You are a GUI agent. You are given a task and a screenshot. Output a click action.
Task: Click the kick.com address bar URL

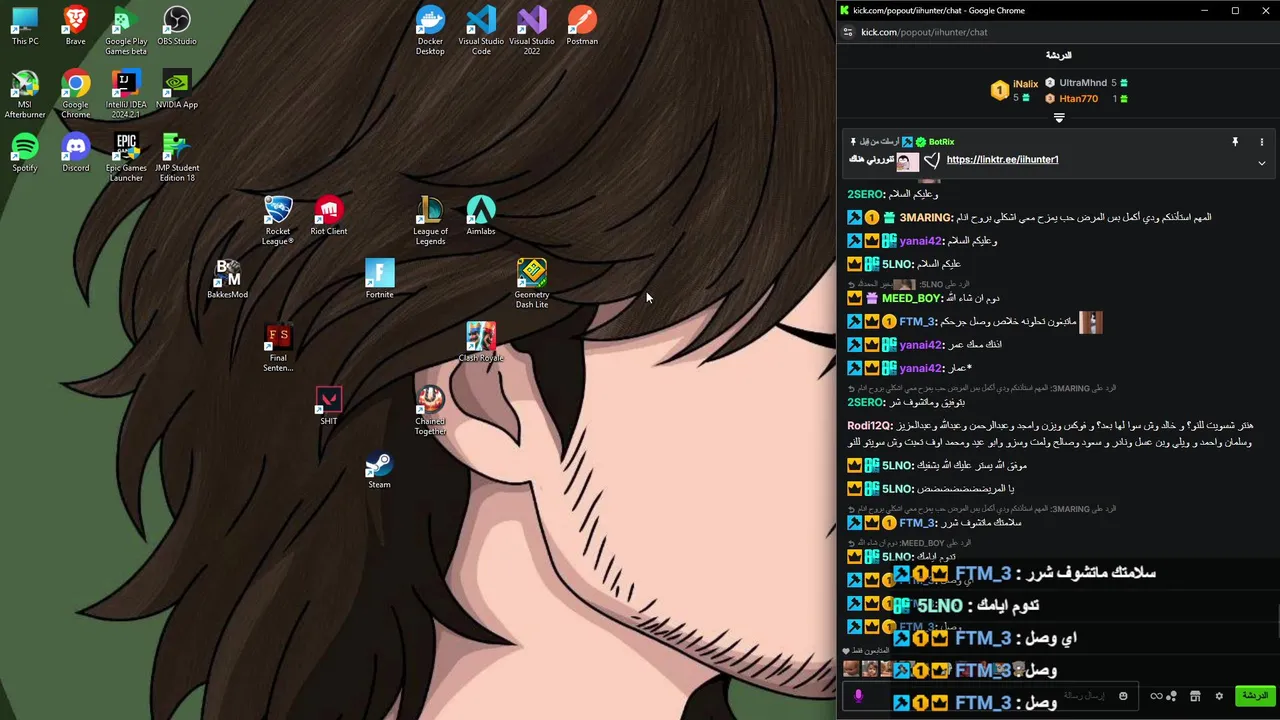click(x=924, y=32)
